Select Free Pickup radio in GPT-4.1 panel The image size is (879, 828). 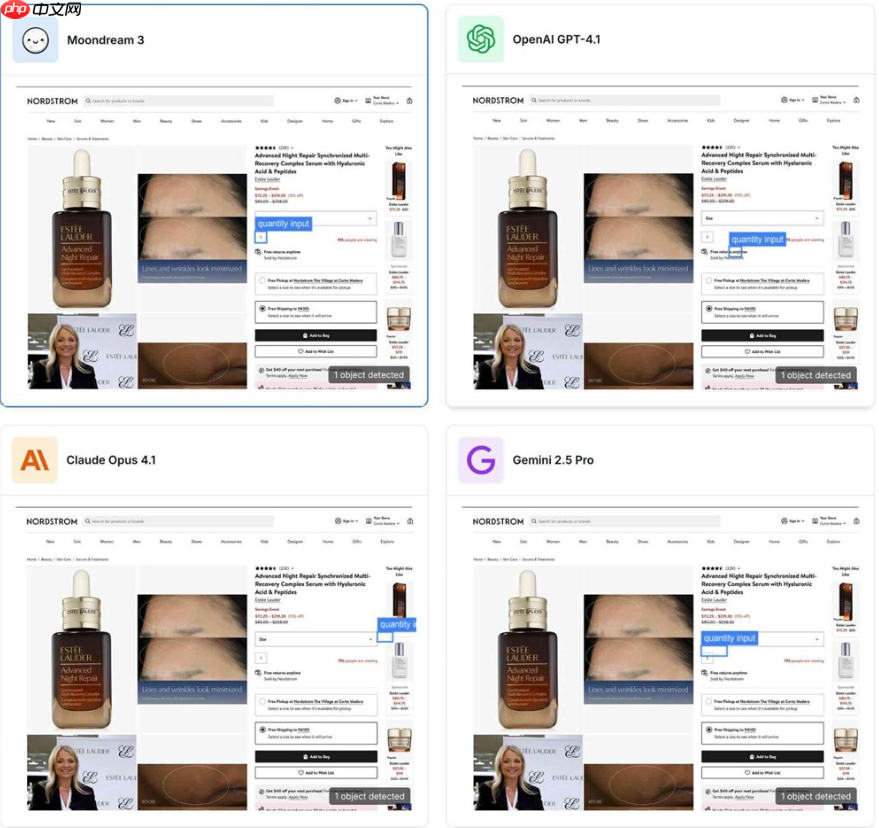point(709,280)
